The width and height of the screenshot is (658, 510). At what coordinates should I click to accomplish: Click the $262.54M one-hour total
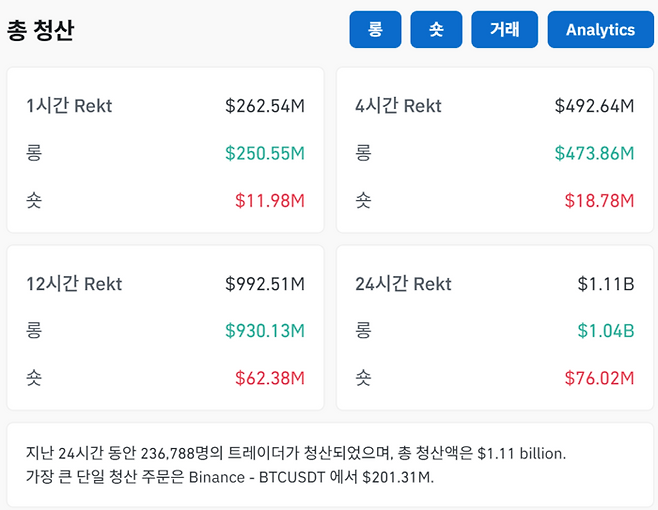pos(264,106)
